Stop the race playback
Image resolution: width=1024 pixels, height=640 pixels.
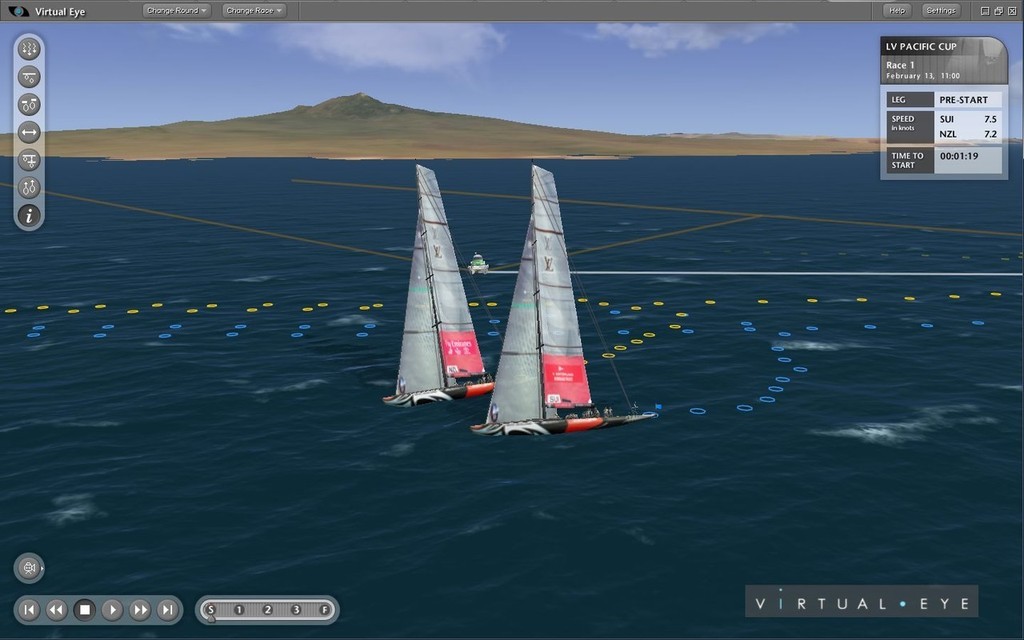84,610
